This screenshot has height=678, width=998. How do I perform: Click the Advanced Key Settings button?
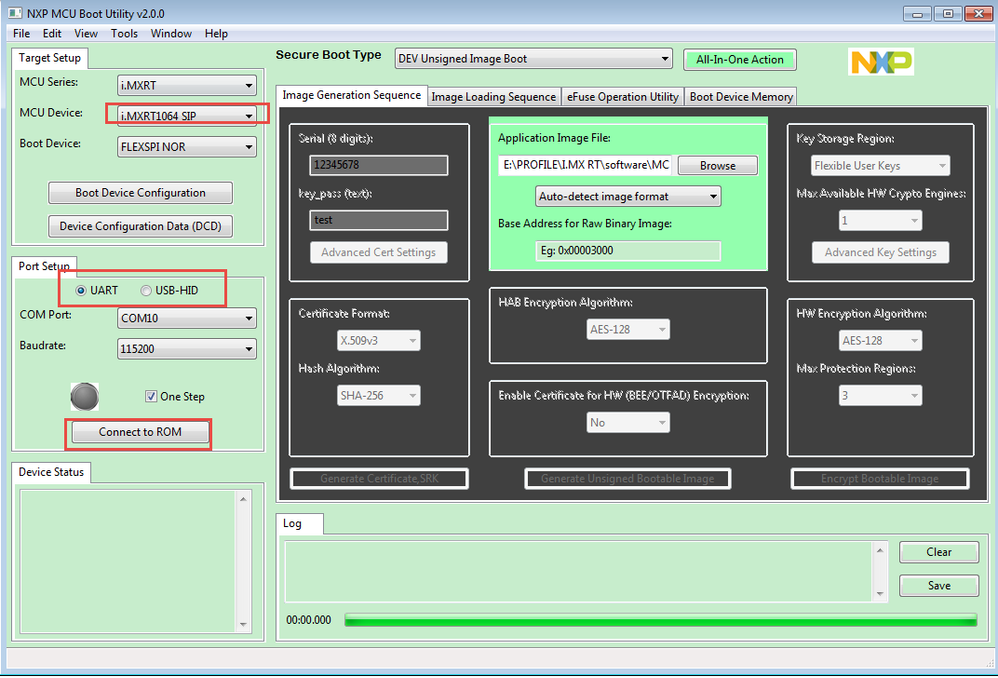pos(880,252)
